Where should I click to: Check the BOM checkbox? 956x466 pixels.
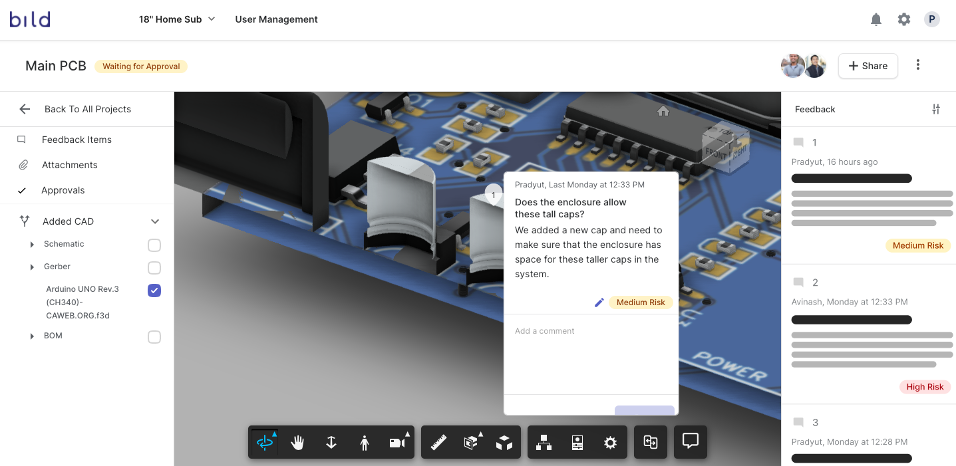154,337
